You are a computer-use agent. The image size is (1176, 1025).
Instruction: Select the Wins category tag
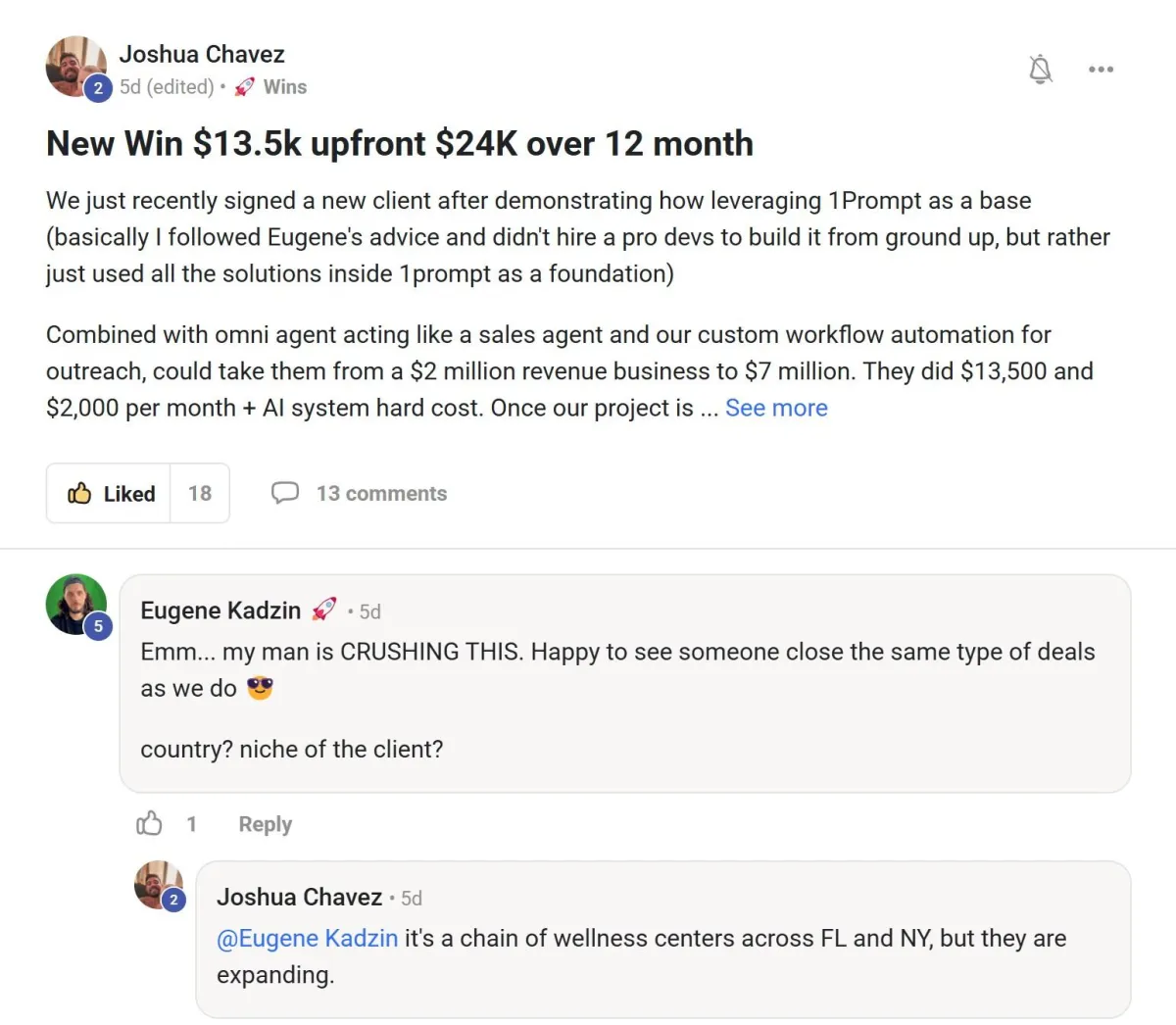[284, 87]
